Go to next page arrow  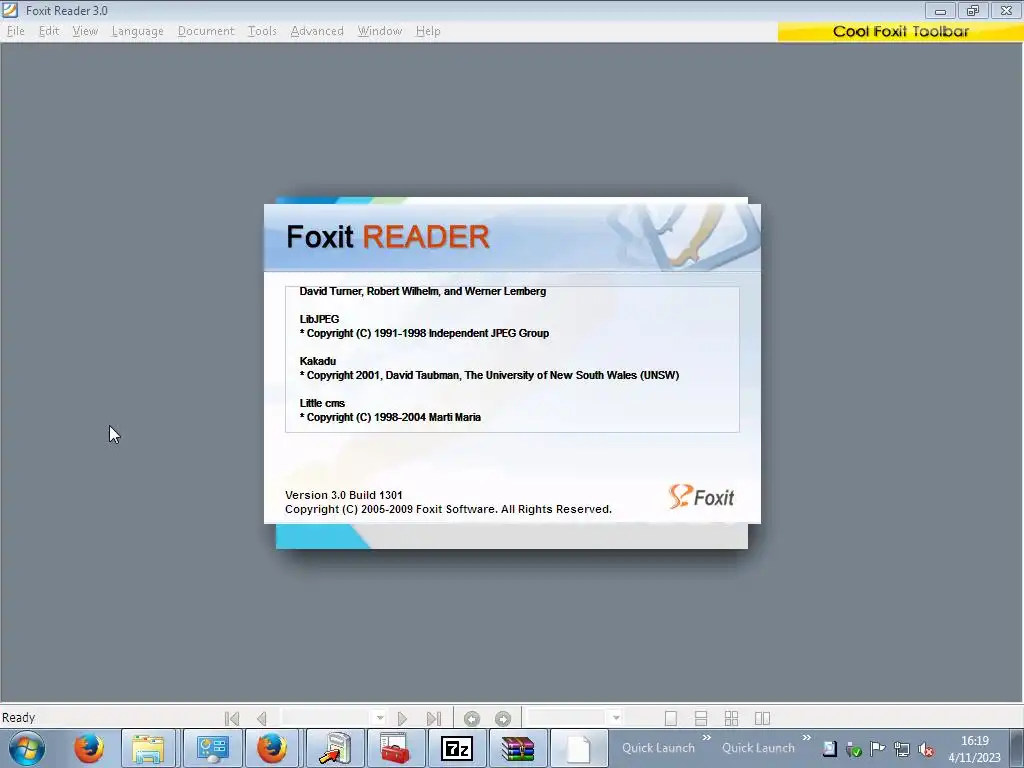point(402,718)
